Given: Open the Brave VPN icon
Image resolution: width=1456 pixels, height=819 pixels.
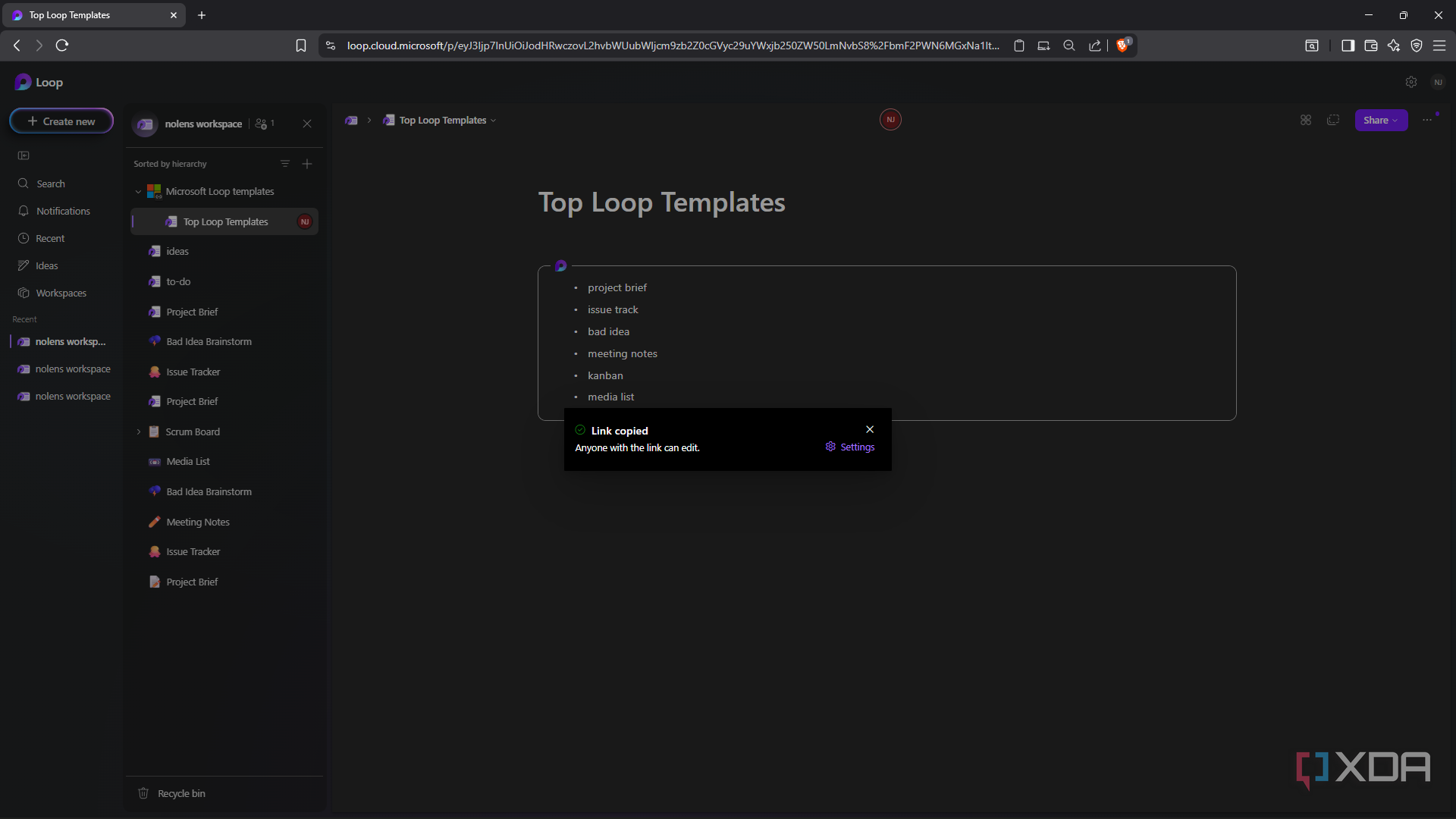Looking at the screenshot, I should [x=1416, y=45].
